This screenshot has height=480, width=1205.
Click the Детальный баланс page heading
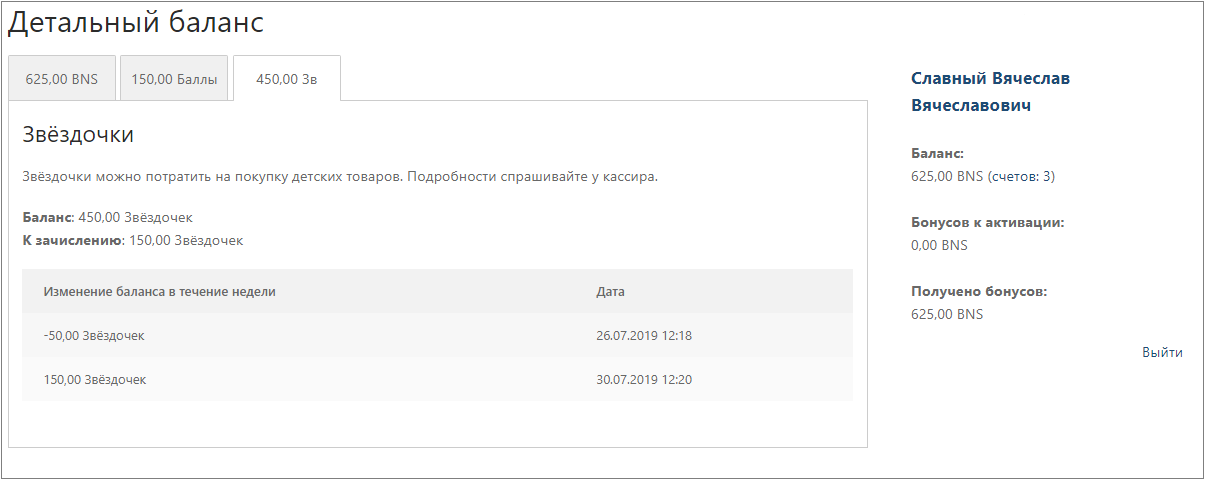[x=136, y=22]
